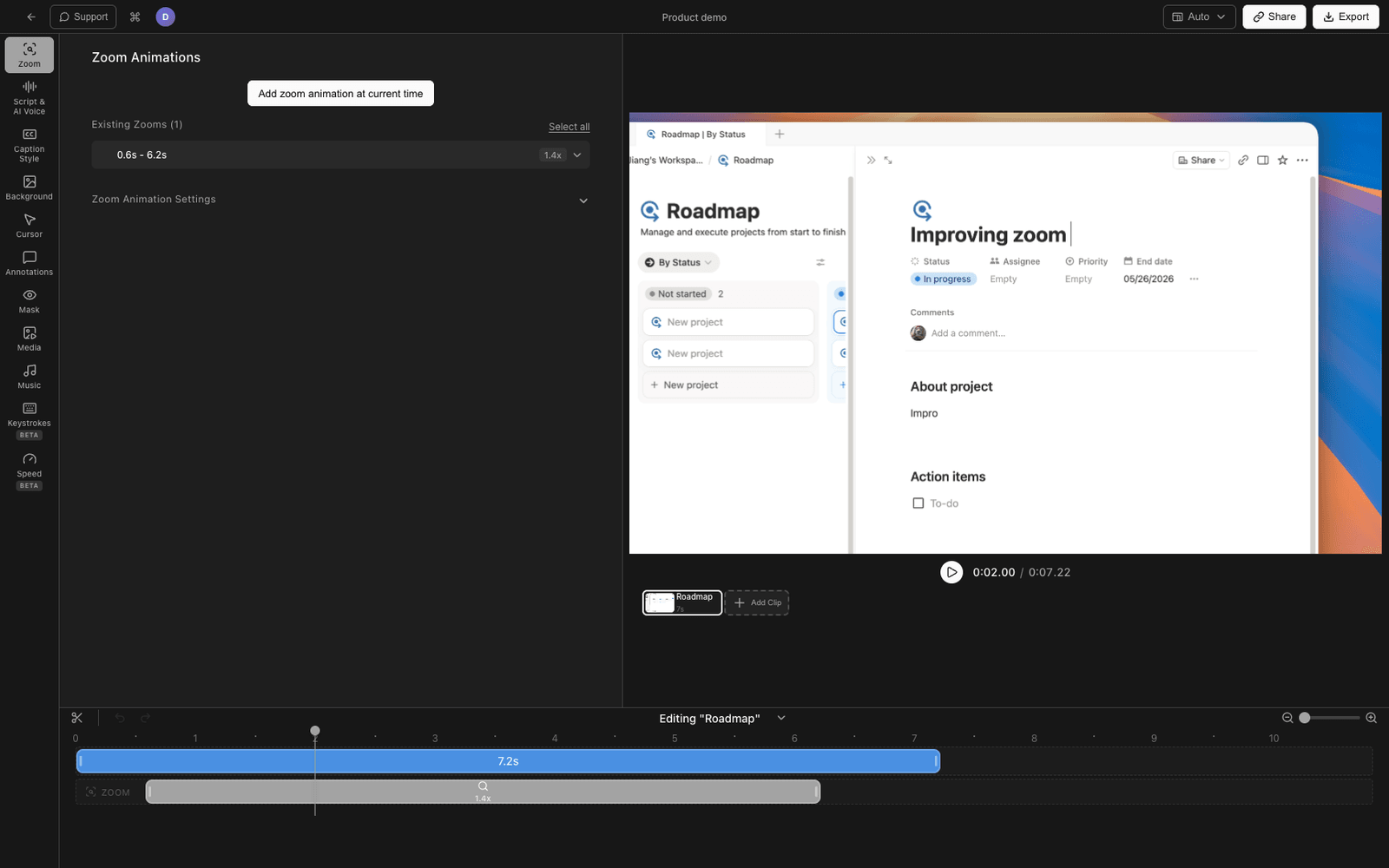Open Background settings panel
The width and height of the screenshot is (1389, 868).
pyautogui.click(x=30, y=187)
